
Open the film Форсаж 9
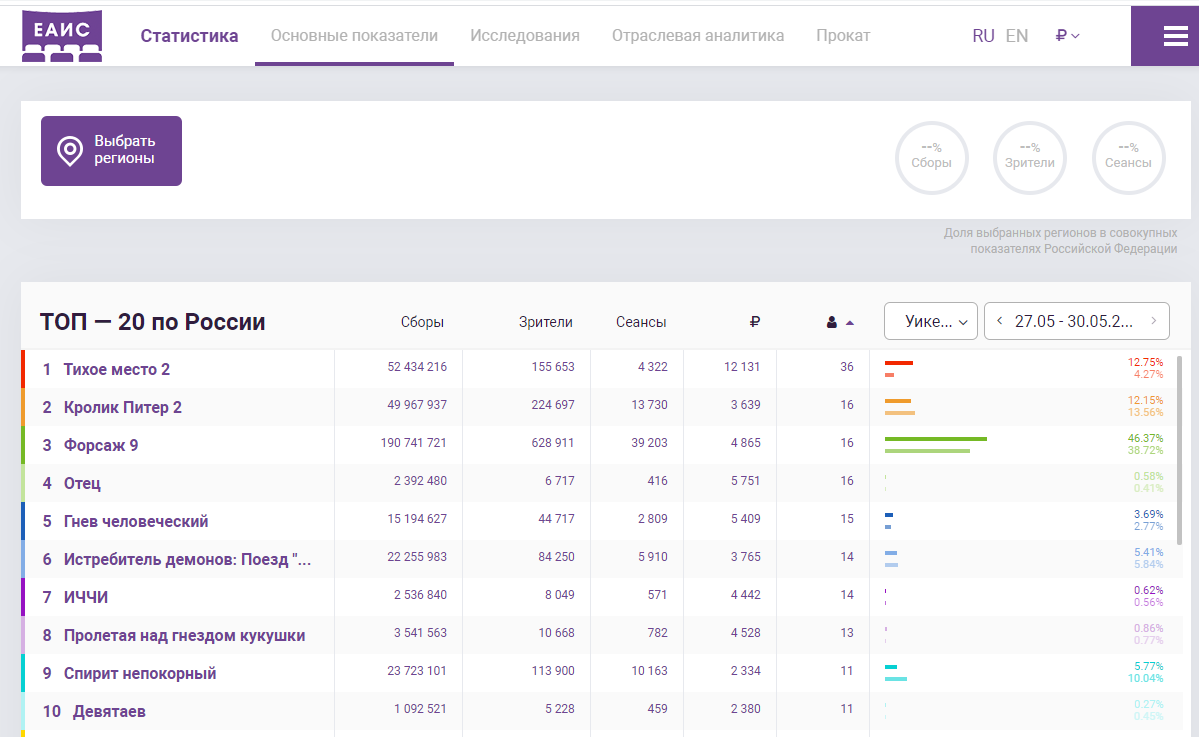click(101, 445)
